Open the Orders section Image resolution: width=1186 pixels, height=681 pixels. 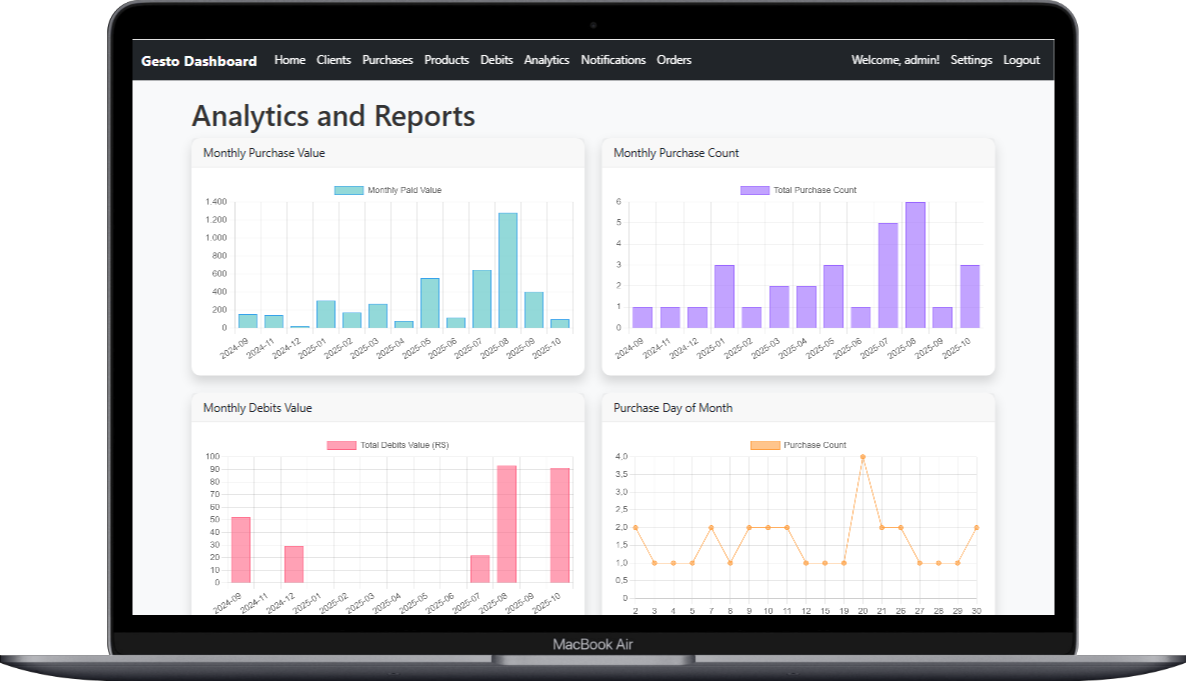[x=674, y=60]
